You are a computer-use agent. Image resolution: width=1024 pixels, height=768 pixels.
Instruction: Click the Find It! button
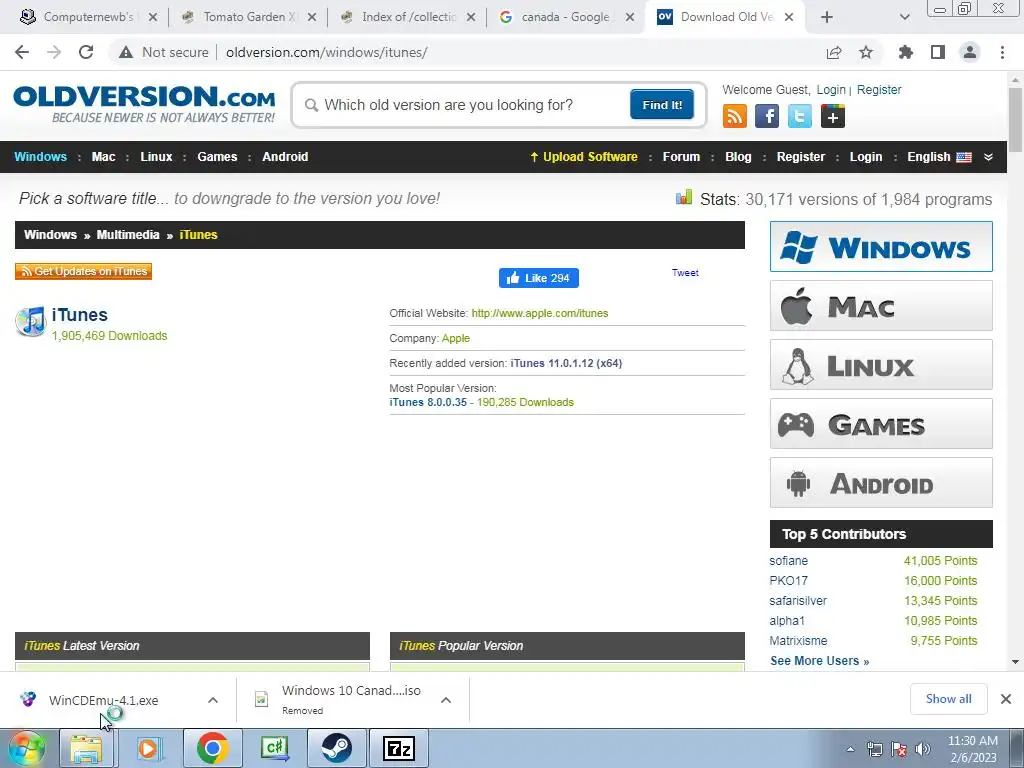pyautogui.click(x=662, y=104)
